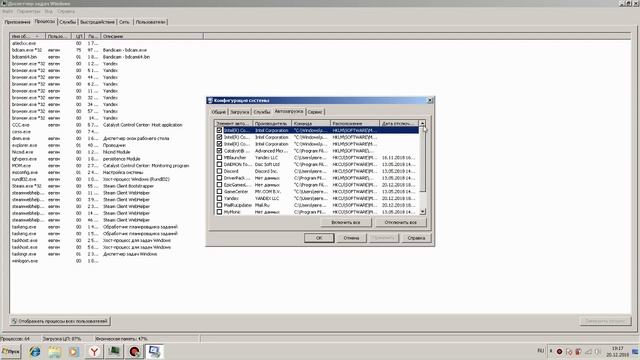Image resolution: width=640 pixels, height=360 pixels.
Task: Launch Windows Media Player from taskbar
Action: point(74,351)
